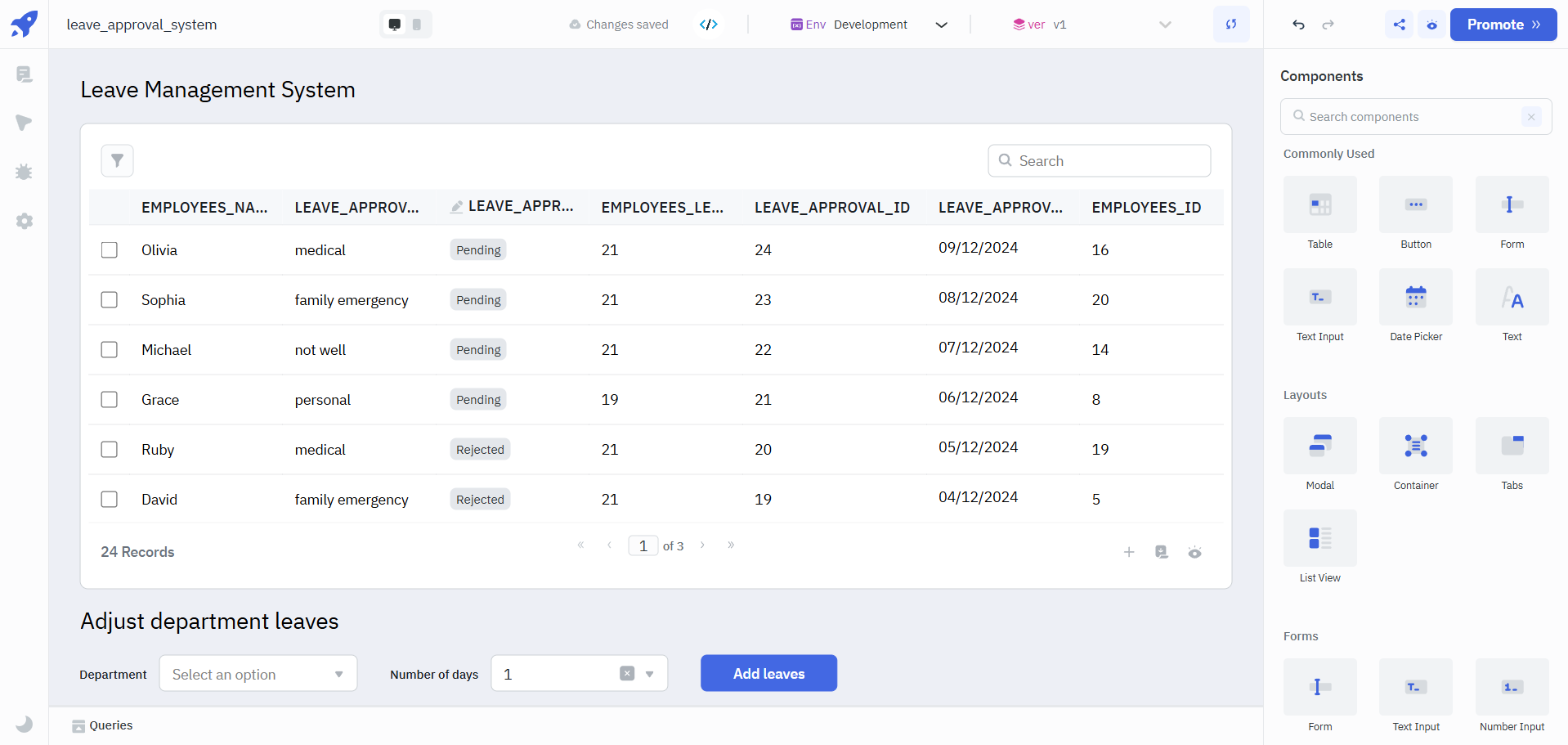Check the checkbox for Olivia's row

click(110, 250)
